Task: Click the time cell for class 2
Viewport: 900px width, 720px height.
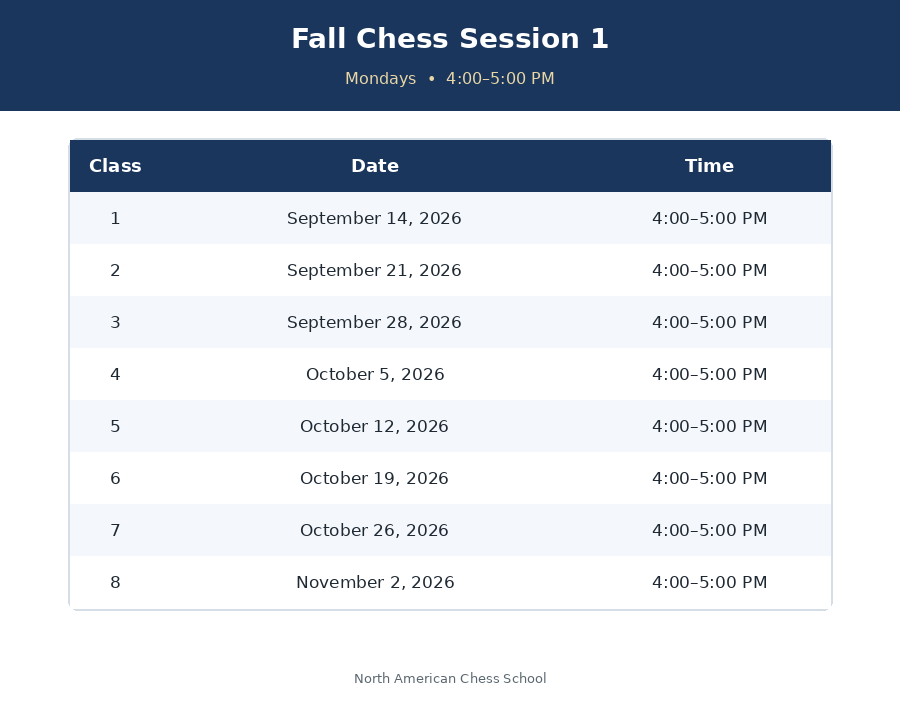Action: (x=709, y=270)
